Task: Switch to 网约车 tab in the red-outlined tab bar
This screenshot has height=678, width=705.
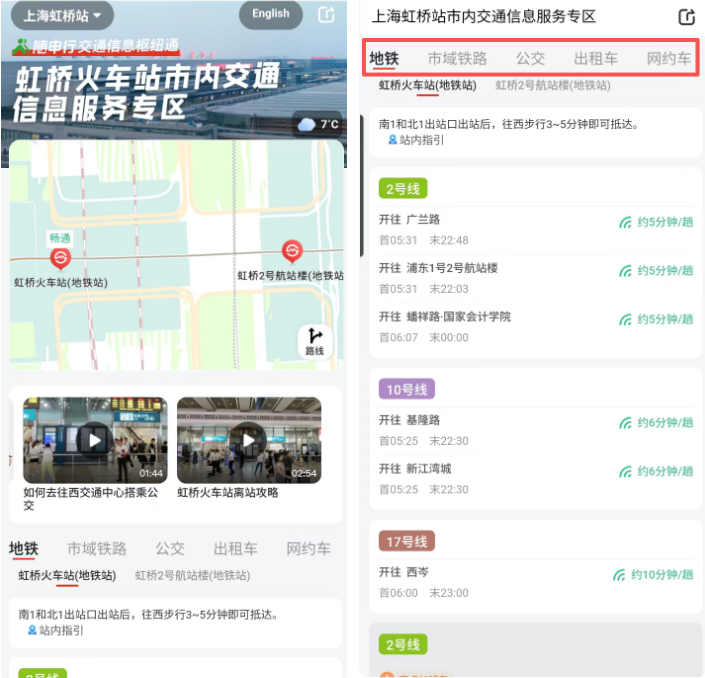Action: click(x=668, y=59)
